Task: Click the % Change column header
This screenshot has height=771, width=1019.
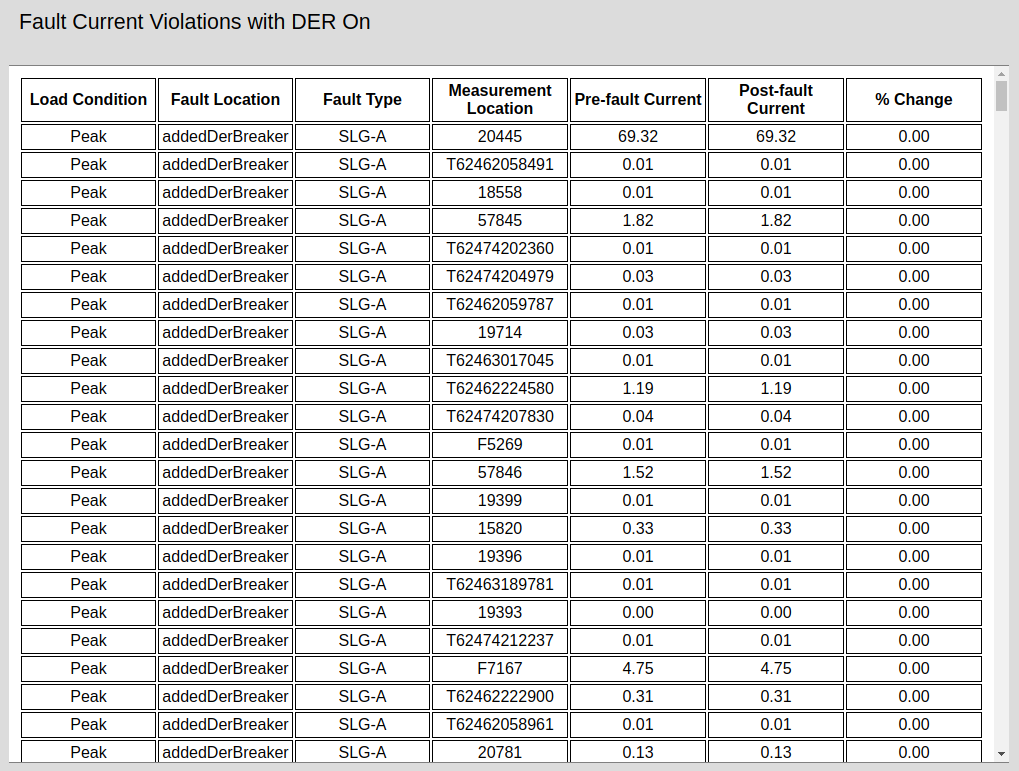Action: (x=914, y=99)
